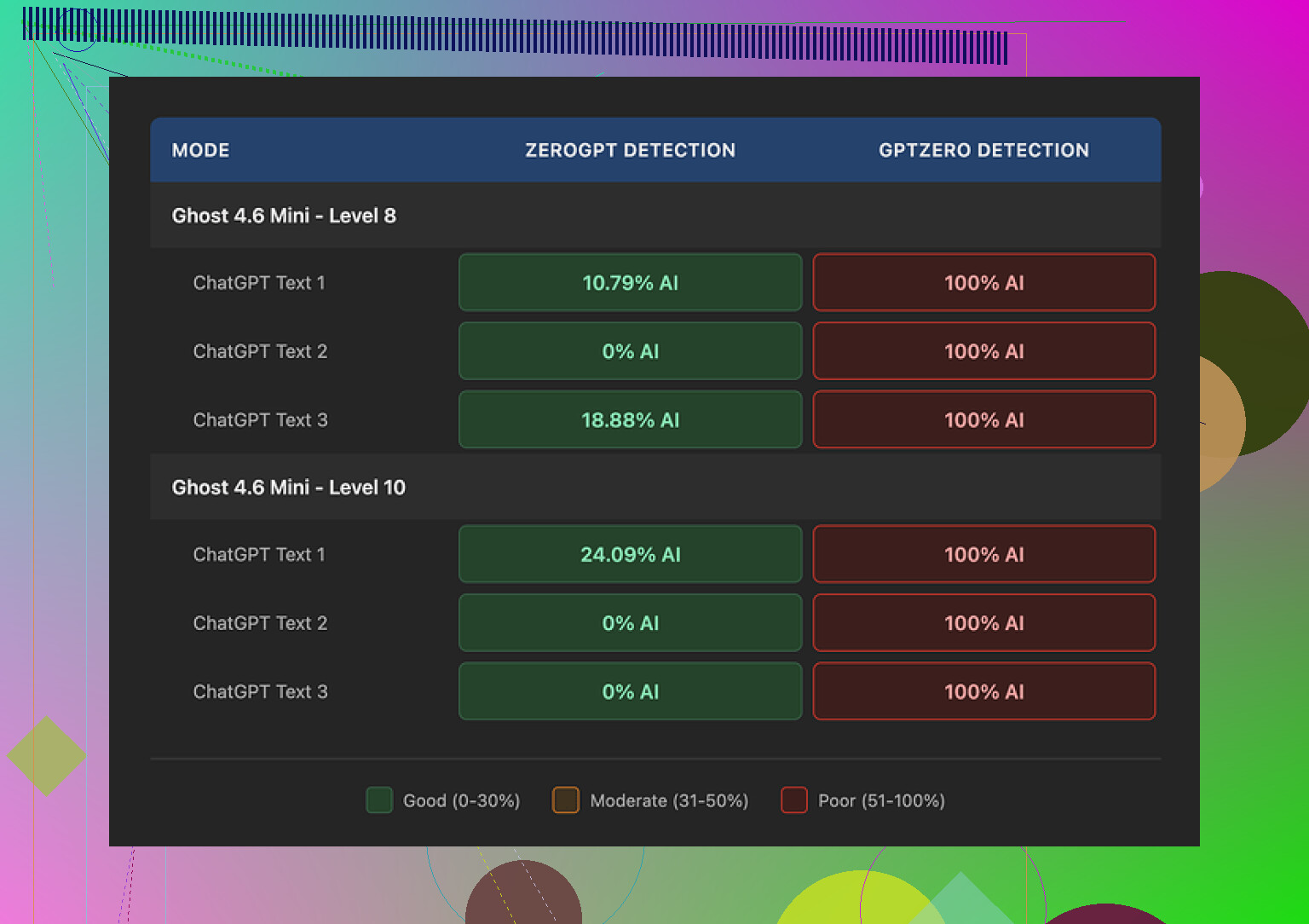Click the ZEROGPT DETECTION column header
The image size is (1309, 924).
(630, 150)
